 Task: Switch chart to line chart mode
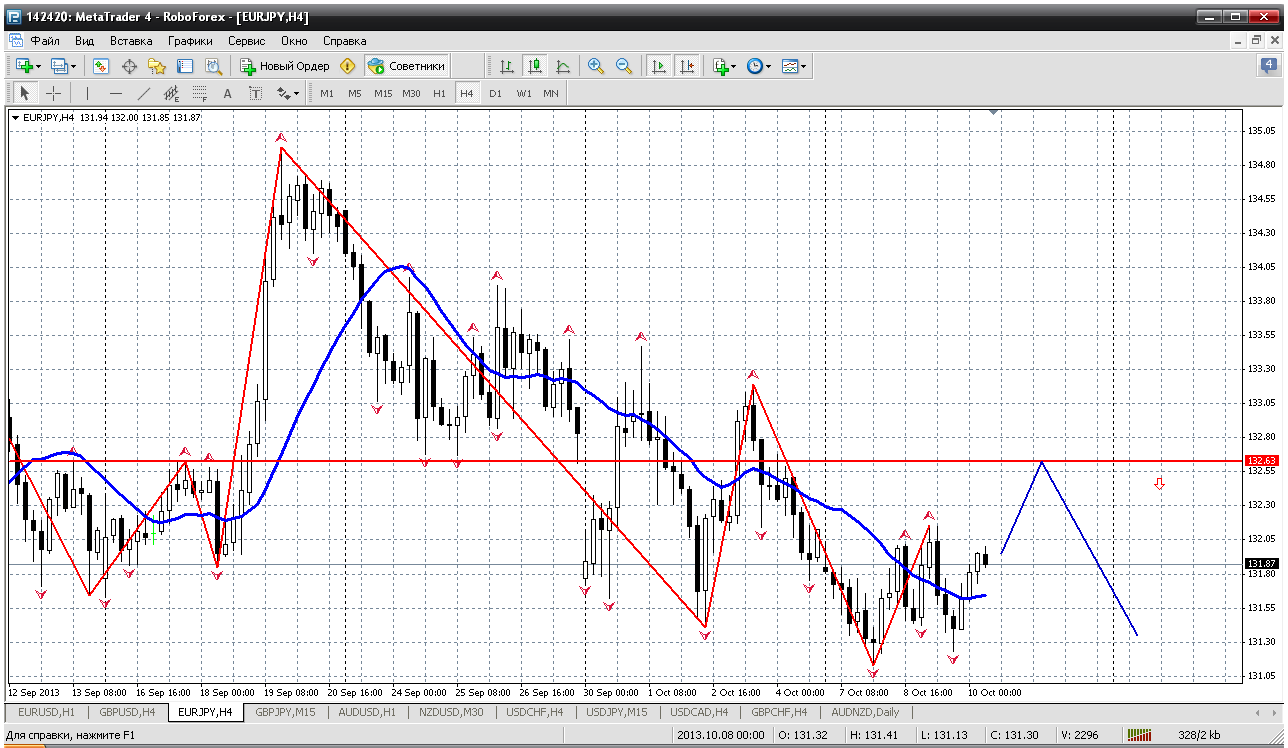click(563, 66)
